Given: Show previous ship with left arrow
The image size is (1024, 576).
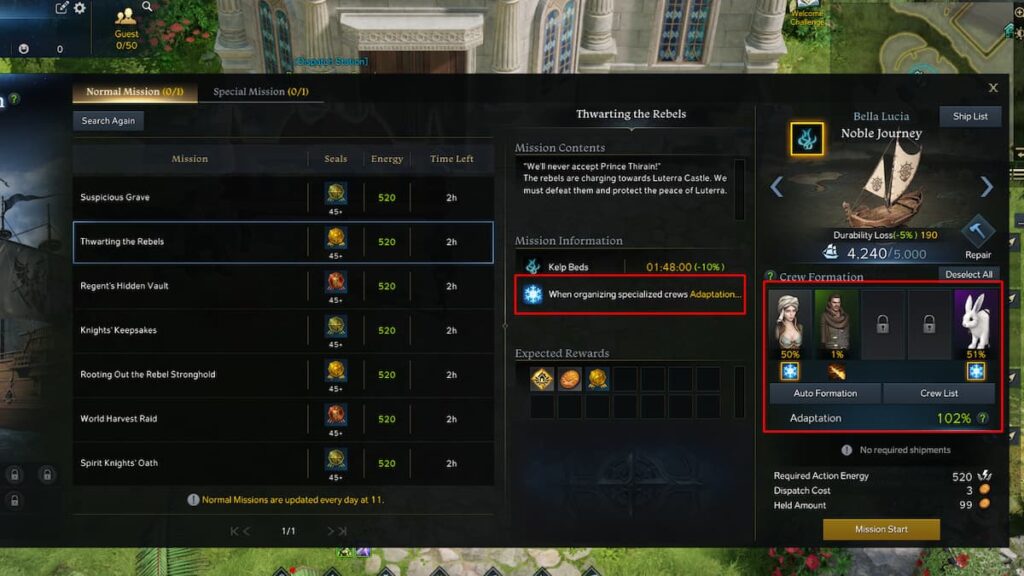Looking at the screenshot, I should coord(776,187).
